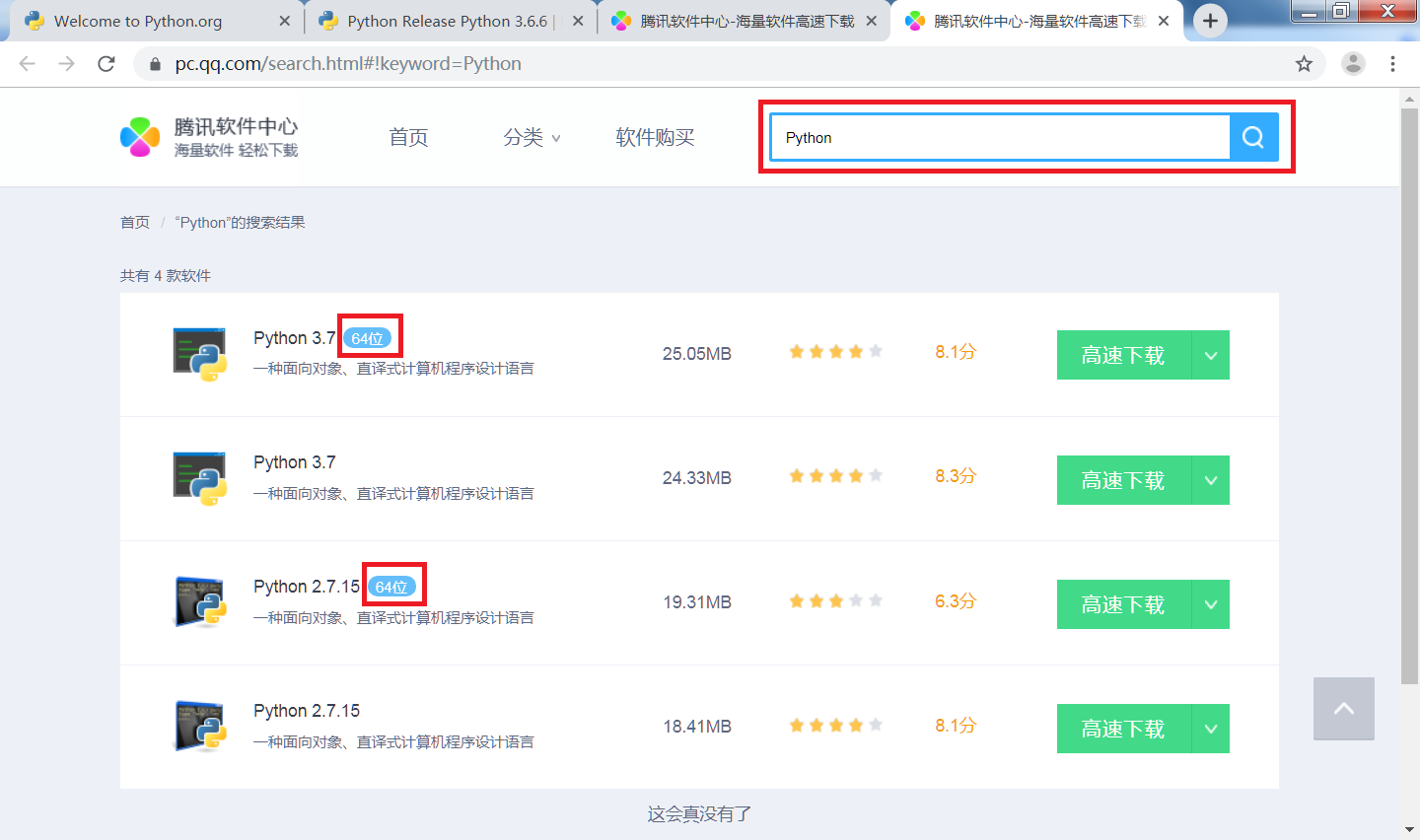
Task: Expand the 分类 navigation dropdown
Action: tap(532, 137)
